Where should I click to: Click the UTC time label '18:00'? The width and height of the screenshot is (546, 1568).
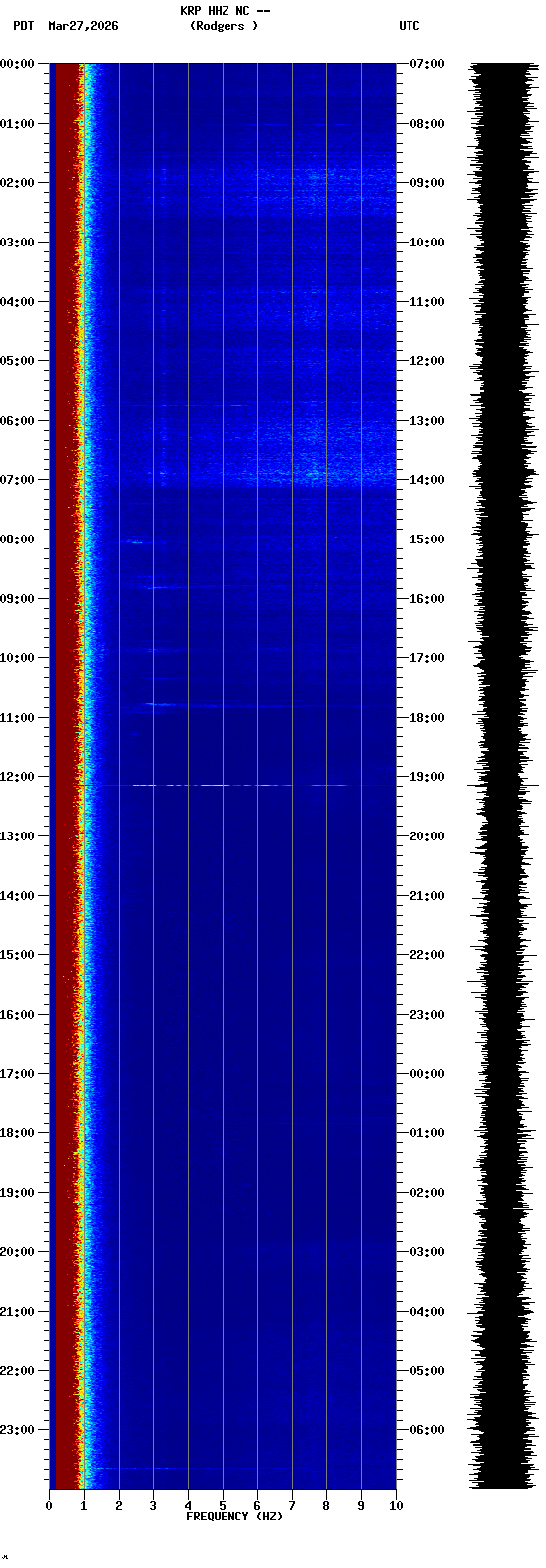427,718
